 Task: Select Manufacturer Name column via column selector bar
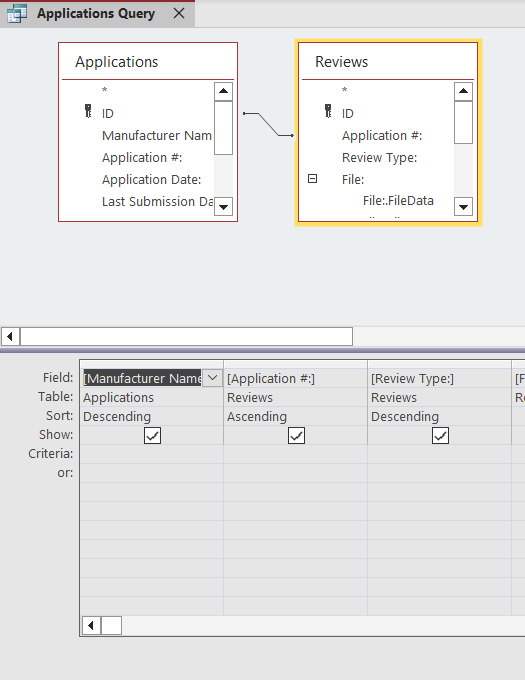(x=152, y=364)
